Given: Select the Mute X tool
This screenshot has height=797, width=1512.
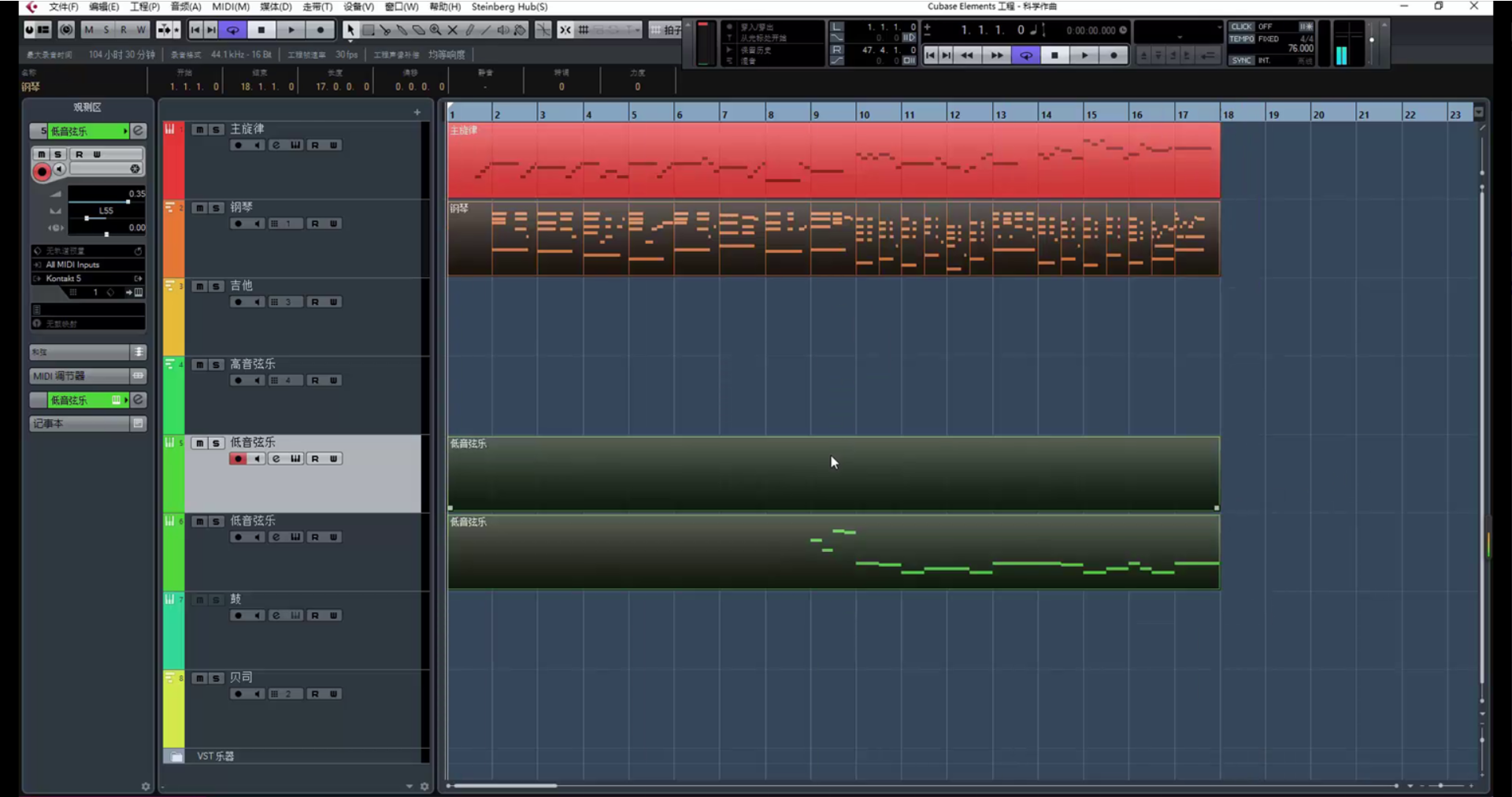Looking at the screenshot, I should 453,30.
